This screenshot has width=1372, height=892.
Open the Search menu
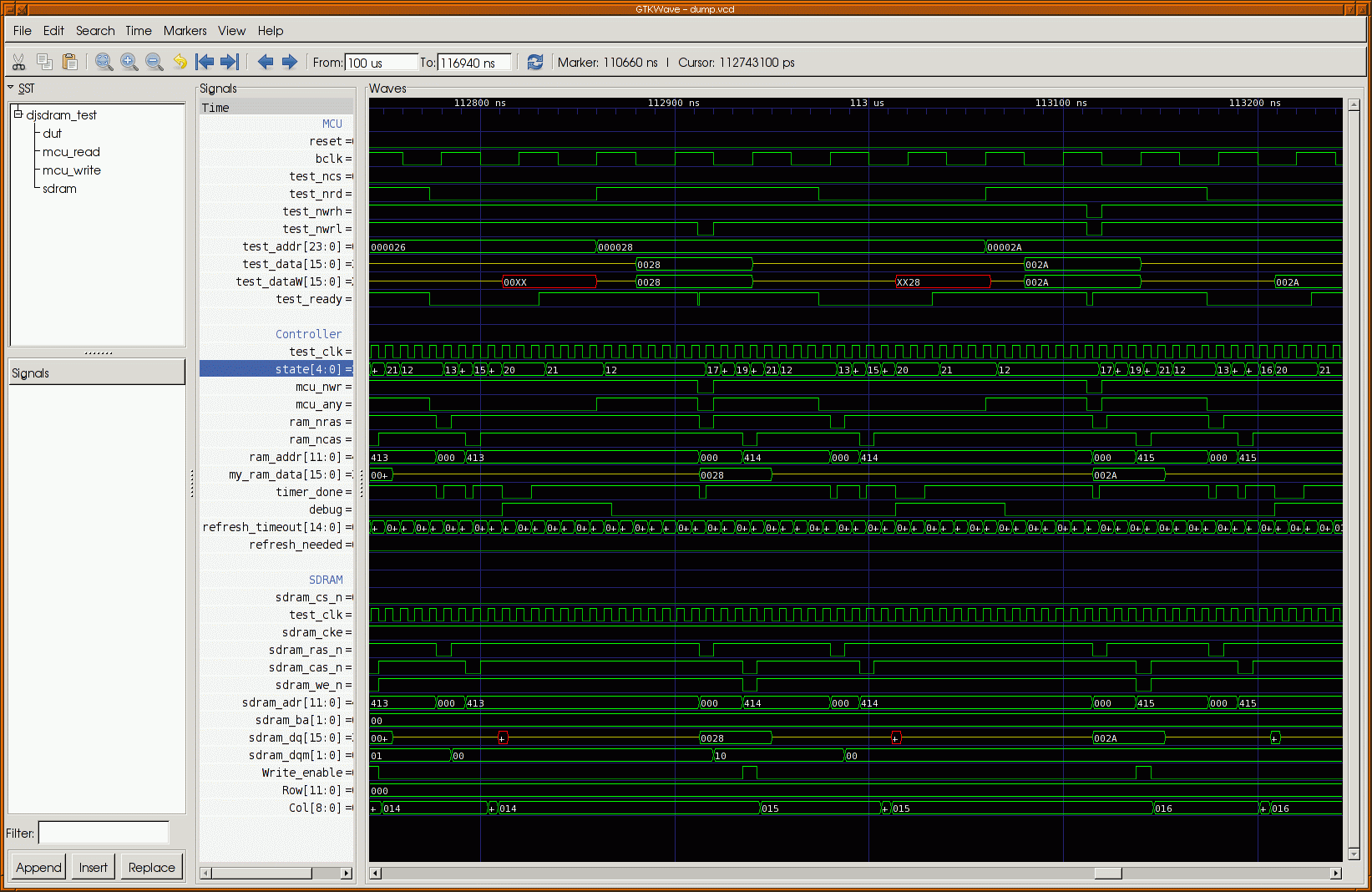[95, 31]
